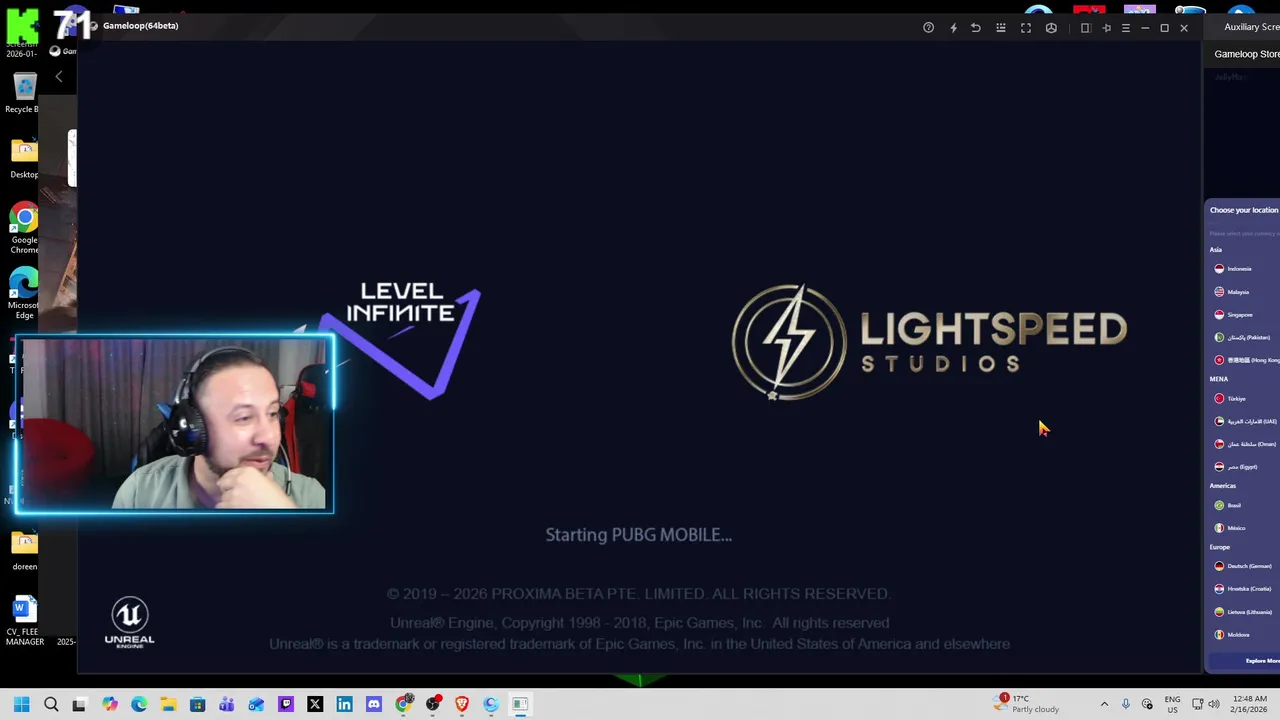Open Google Chrome desktop shortcut
Screen dimensions: 1280x720
point(24,228)
